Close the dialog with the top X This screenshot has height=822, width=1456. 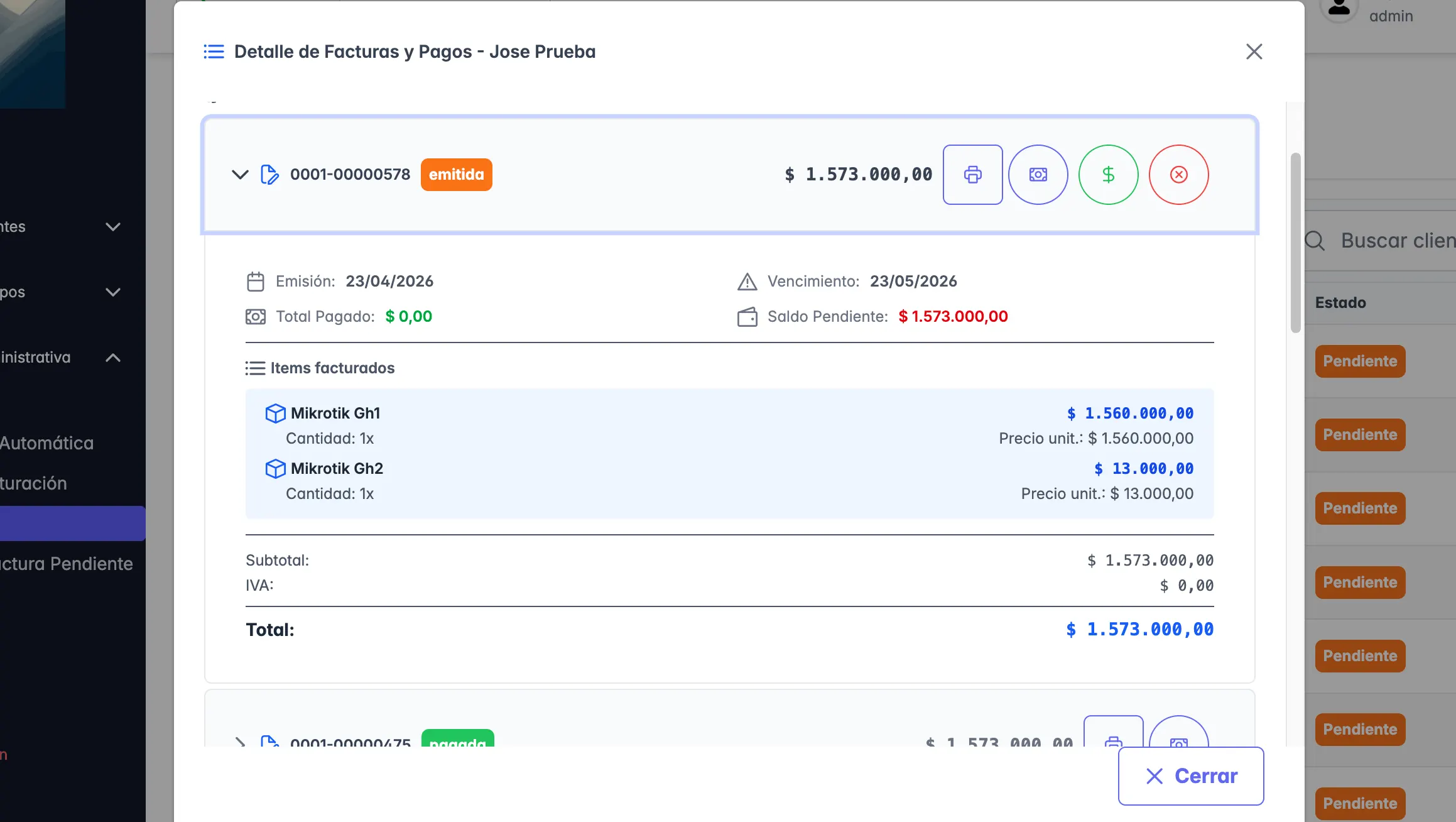tap(1254, 52)
